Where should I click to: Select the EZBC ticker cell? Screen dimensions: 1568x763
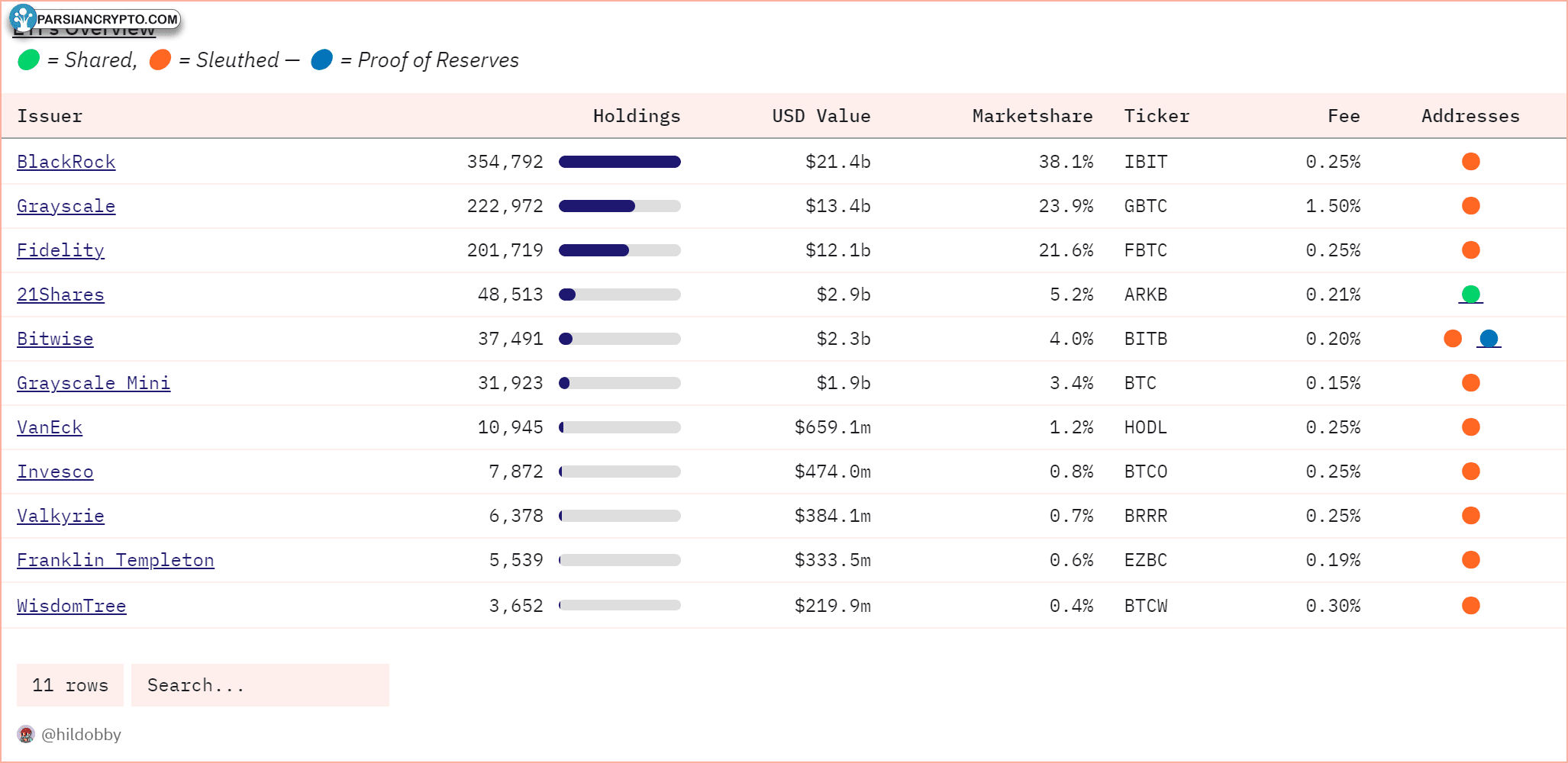pos(1146,560)
